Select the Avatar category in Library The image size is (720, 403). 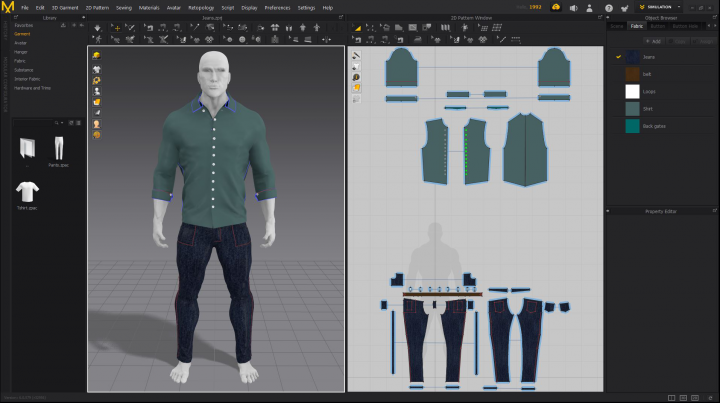click(x=21, y=43)
